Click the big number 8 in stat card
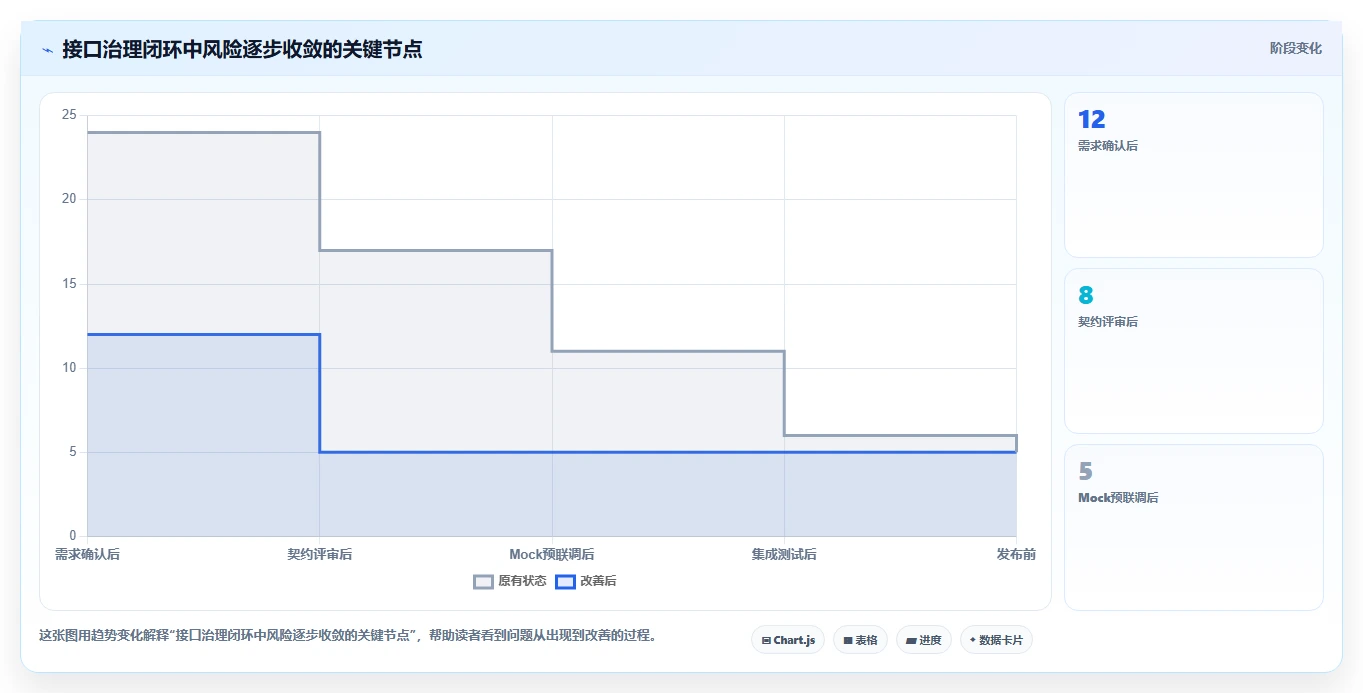1363x693 pixels. coord(1086,296)
